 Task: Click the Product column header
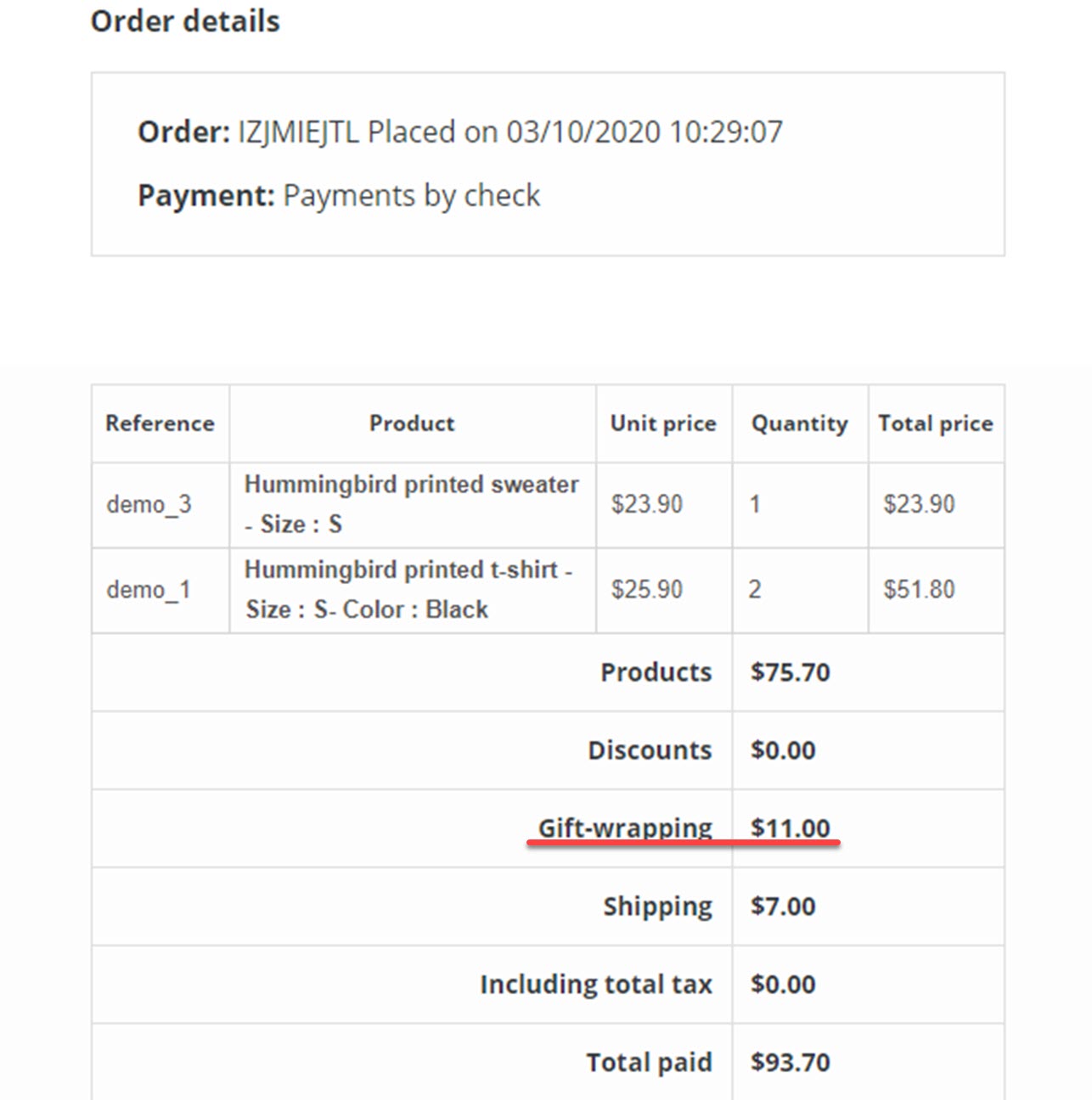coord(412,424)
